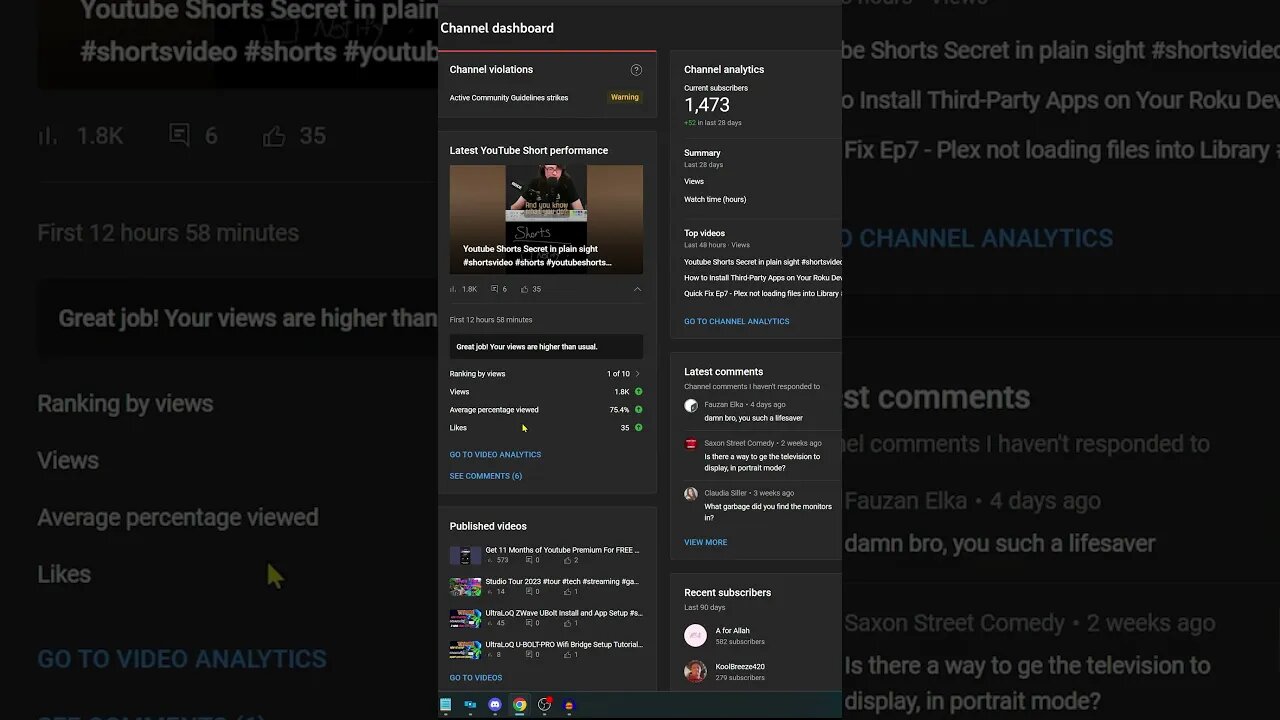Click the views icon beside 45 for UltraLoQ ZWave
This screenshot has height=720, width=1280.
point(490,623)
